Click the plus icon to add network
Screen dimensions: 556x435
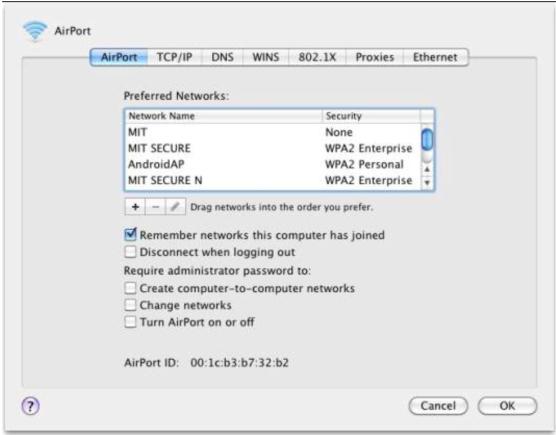pyautogui.click(x=135, y=207)
